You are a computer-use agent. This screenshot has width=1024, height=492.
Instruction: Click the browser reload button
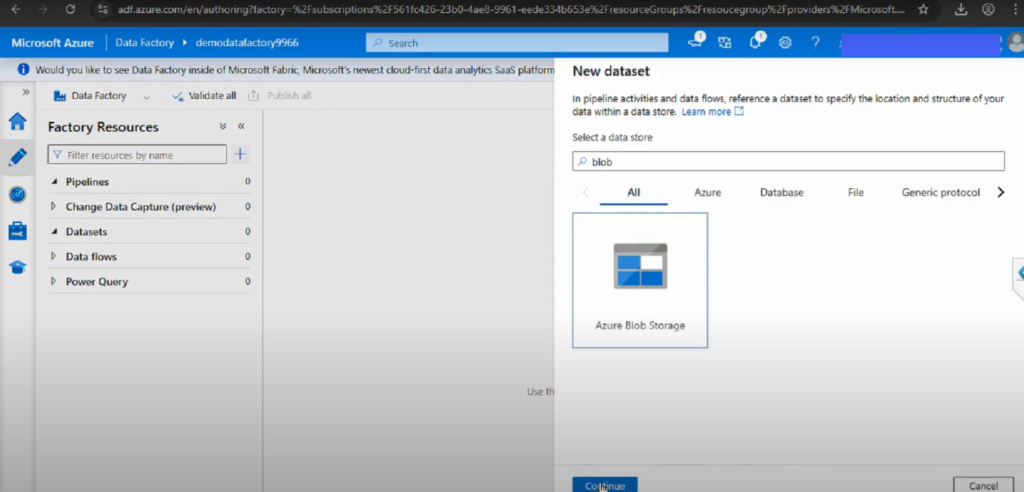[71, 9]
